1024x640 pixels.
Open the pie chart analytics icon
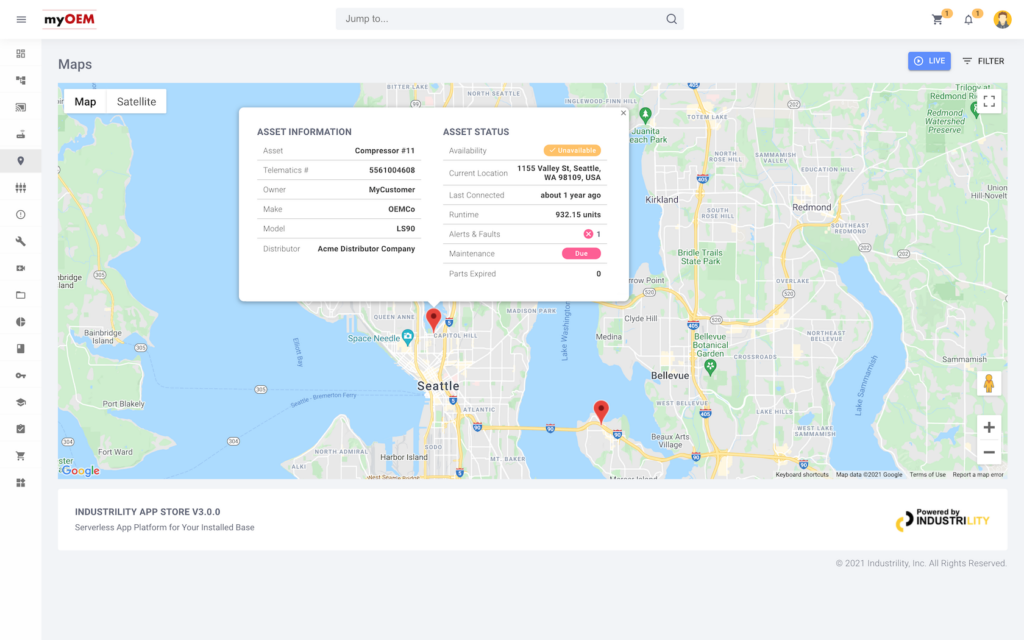point(20,321)
